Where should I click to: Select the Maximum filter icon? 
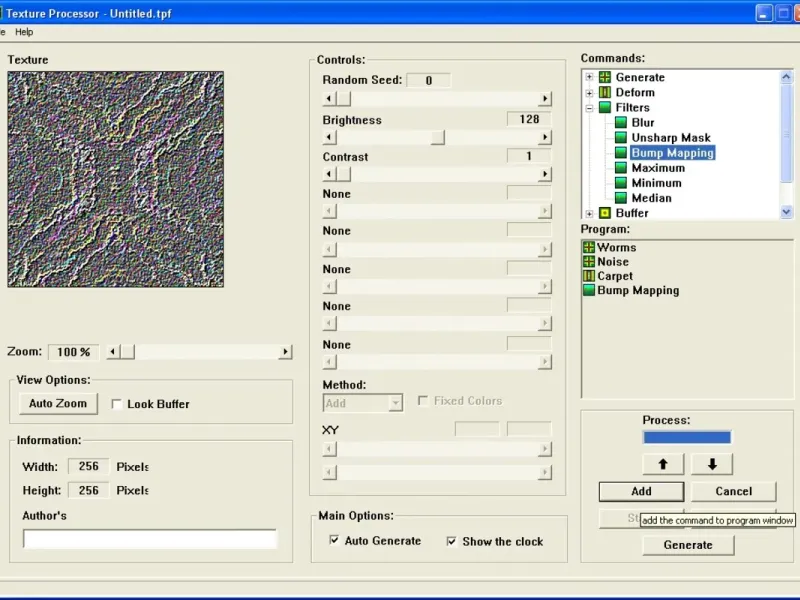pyautogui.click(x=620, y=168)
